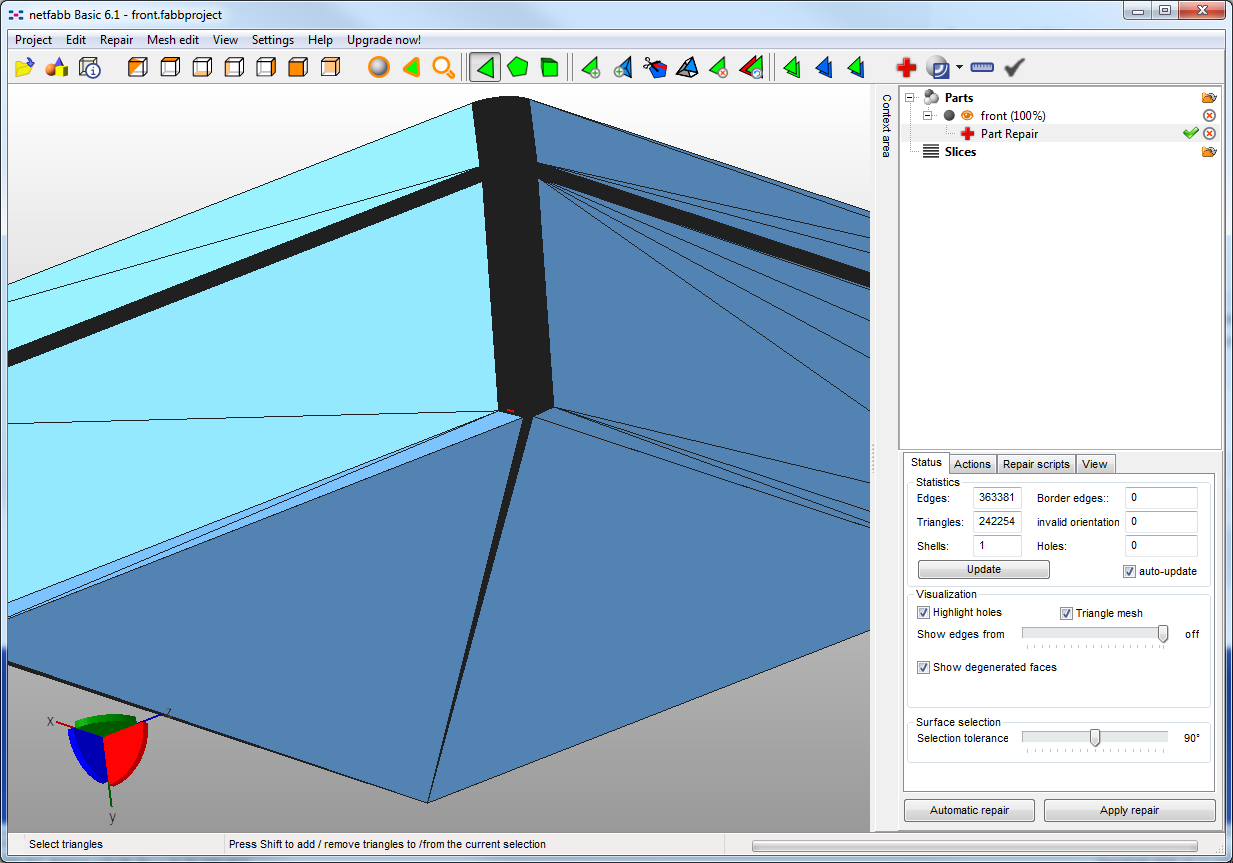Viewport: 1233px width, 863px height.
Task: Click the red cross repair toolbar icon
Action: coord(906,68)
